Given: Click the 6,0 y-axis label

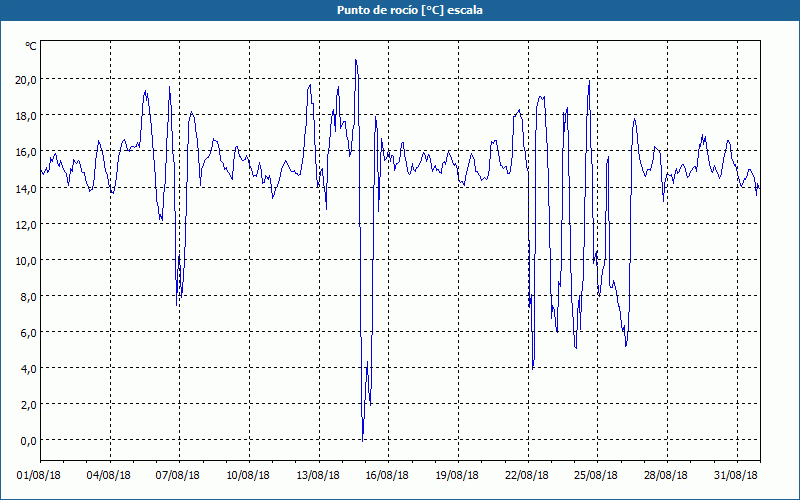Looking at the screenshot, I should point(30,333).
